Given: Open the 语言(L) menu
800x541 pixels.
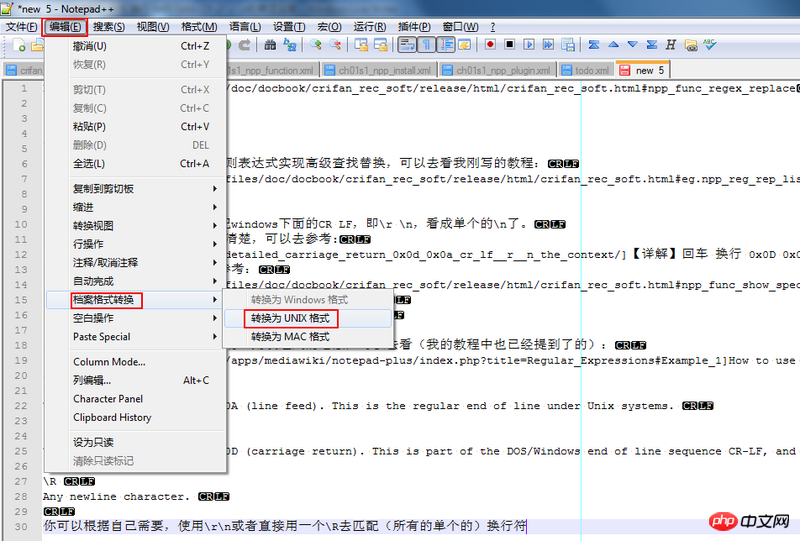Looking at the screenshot, I should [245, 27].
